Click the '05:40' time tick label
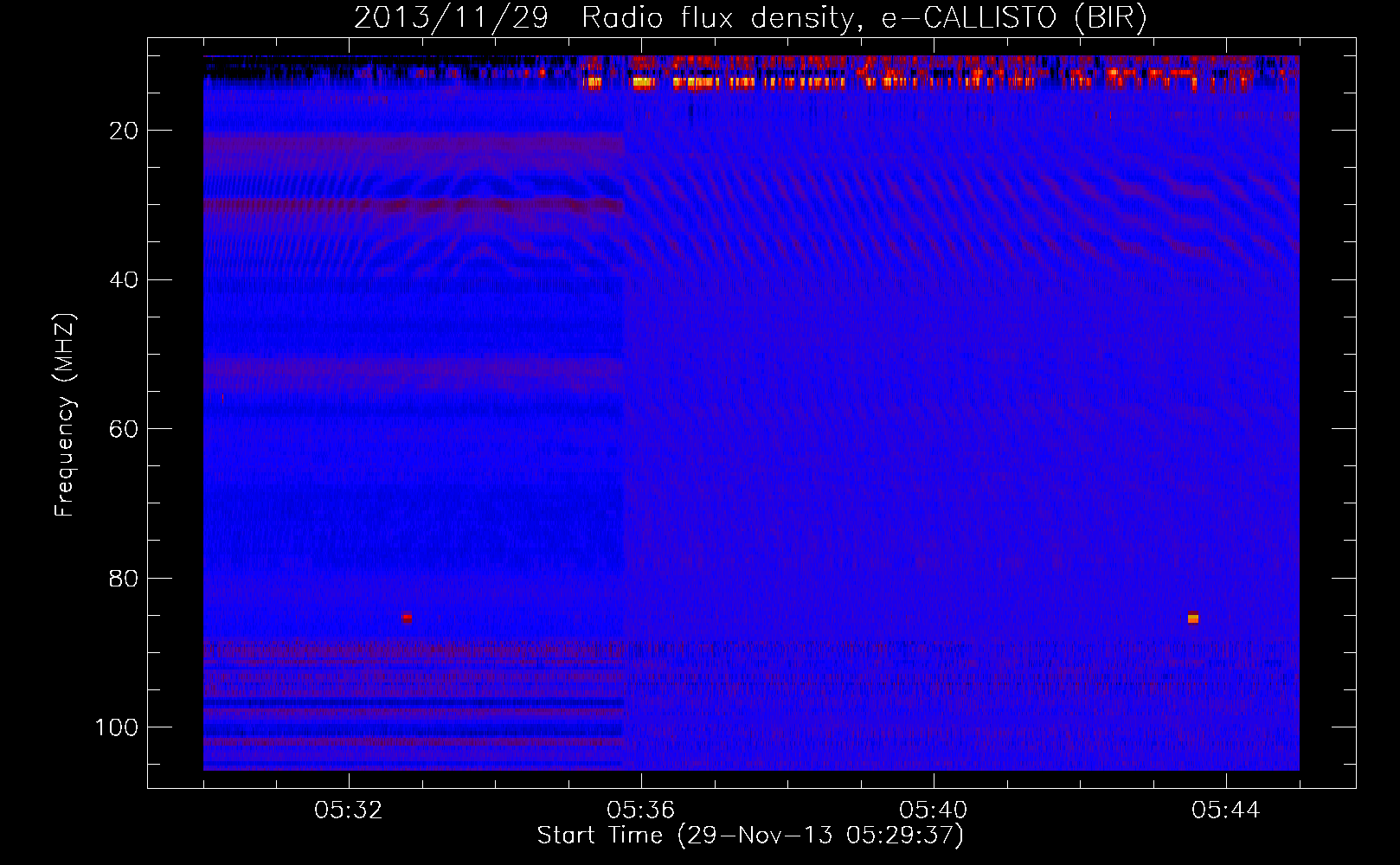1400x865 pixels. pyautogui.click(x=934, y=811)
